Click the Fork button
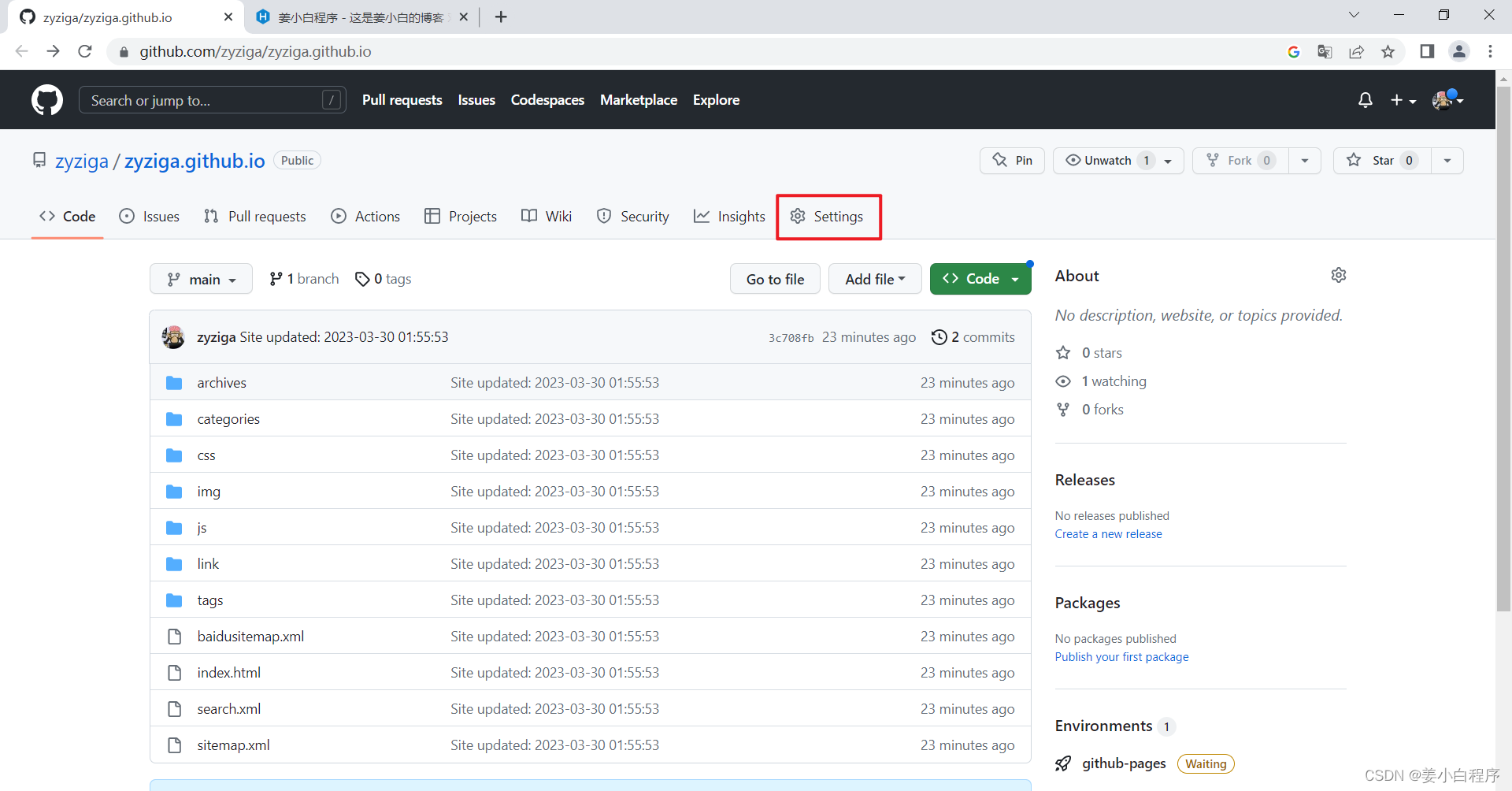 [1240, 161]
